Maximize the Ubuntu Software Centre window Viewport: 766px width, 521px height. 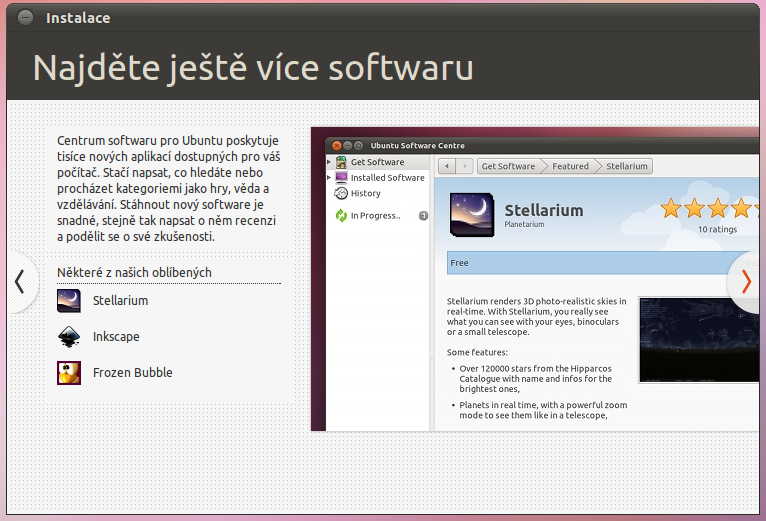[359, 146]
